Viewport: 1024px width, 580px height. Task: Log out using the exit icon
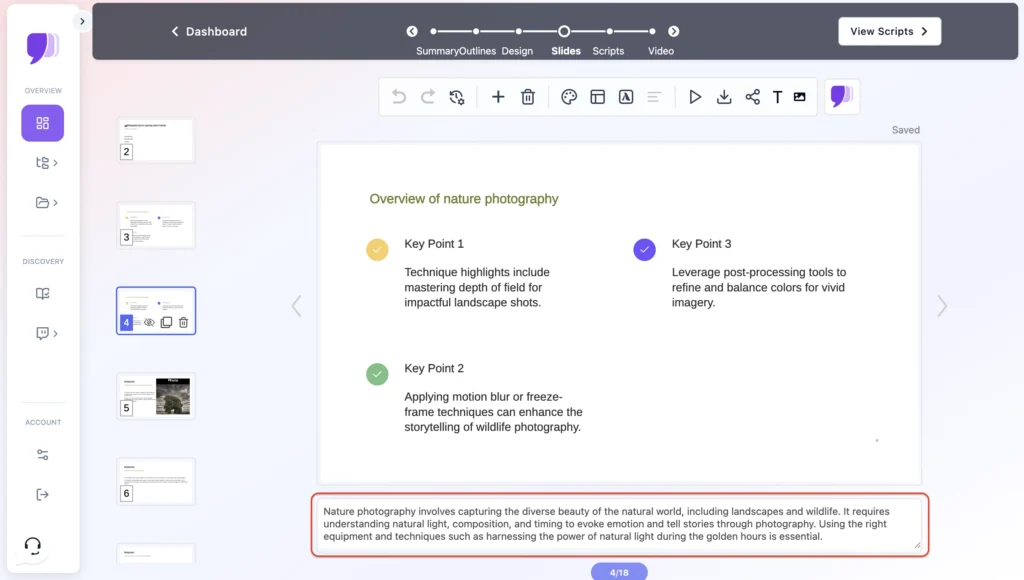(42, 494)
